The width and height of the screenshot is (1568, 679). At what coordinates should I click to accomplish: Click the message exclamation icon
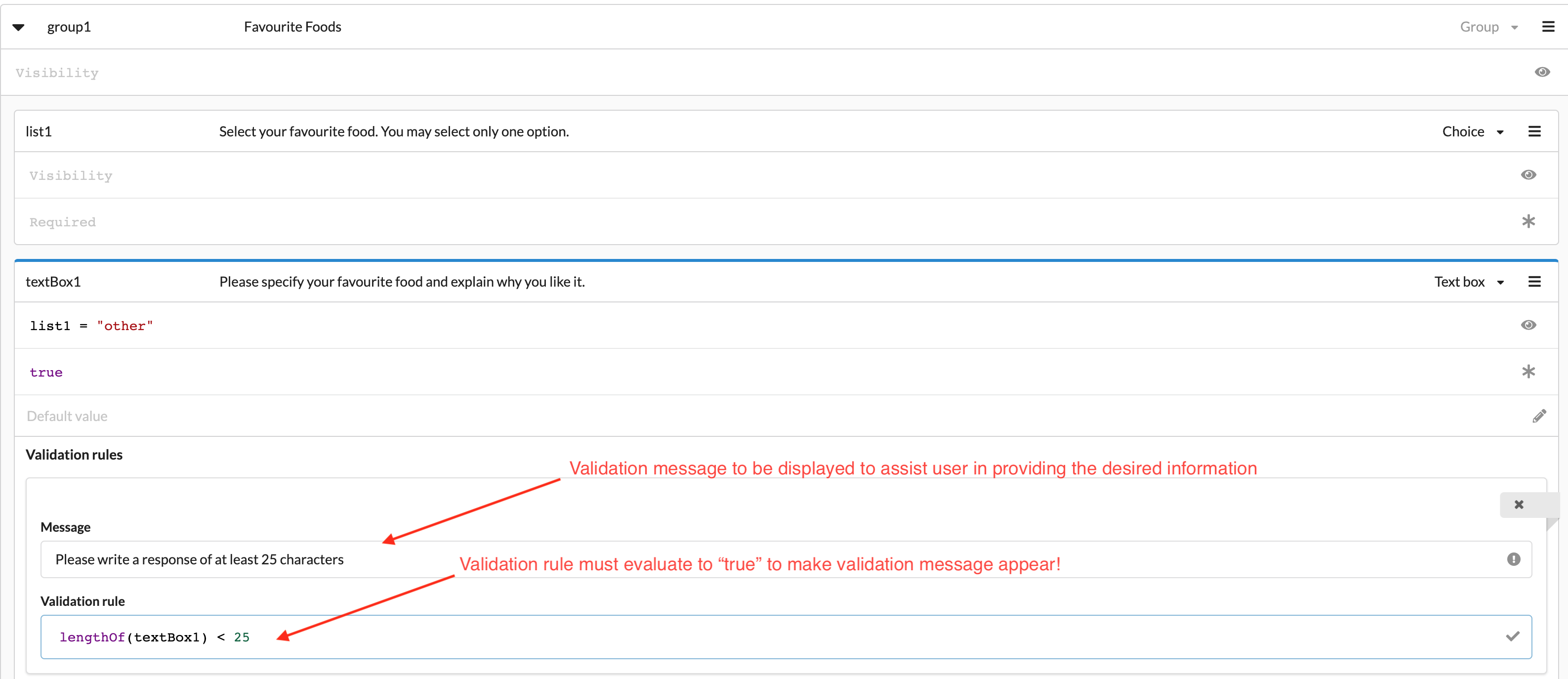[1513, 559]
